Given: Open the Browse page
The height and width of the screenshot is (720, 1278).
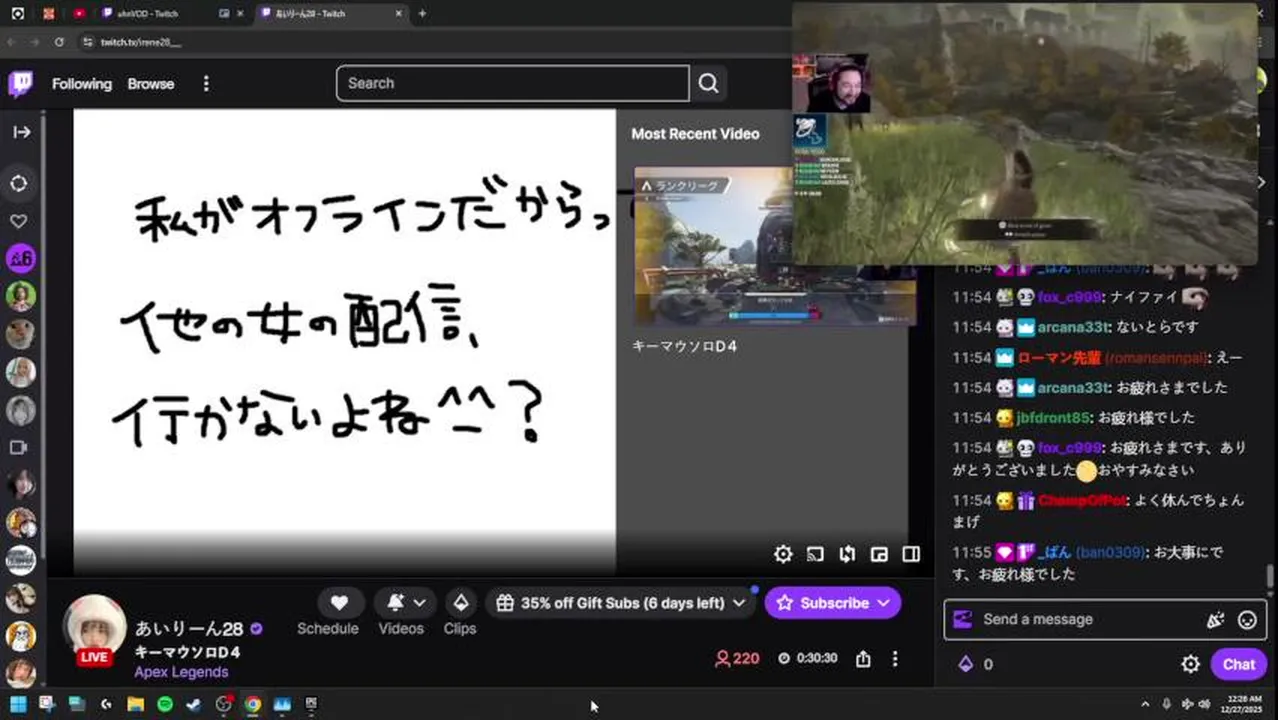Looking at the screenshot, I should point(151,84).
